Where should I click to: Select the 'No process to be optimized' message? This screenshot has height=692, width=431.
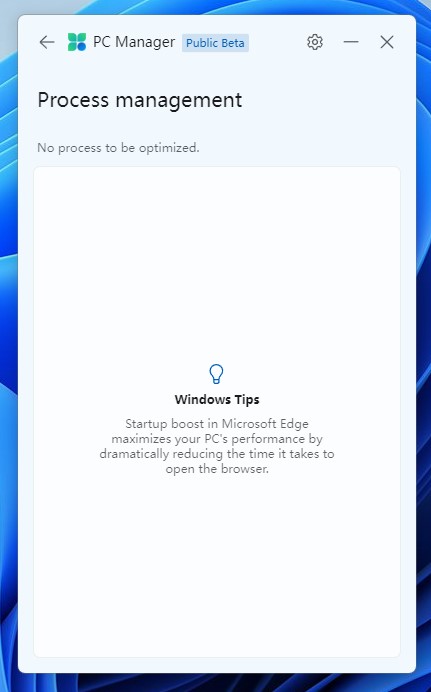click(118, 148)
